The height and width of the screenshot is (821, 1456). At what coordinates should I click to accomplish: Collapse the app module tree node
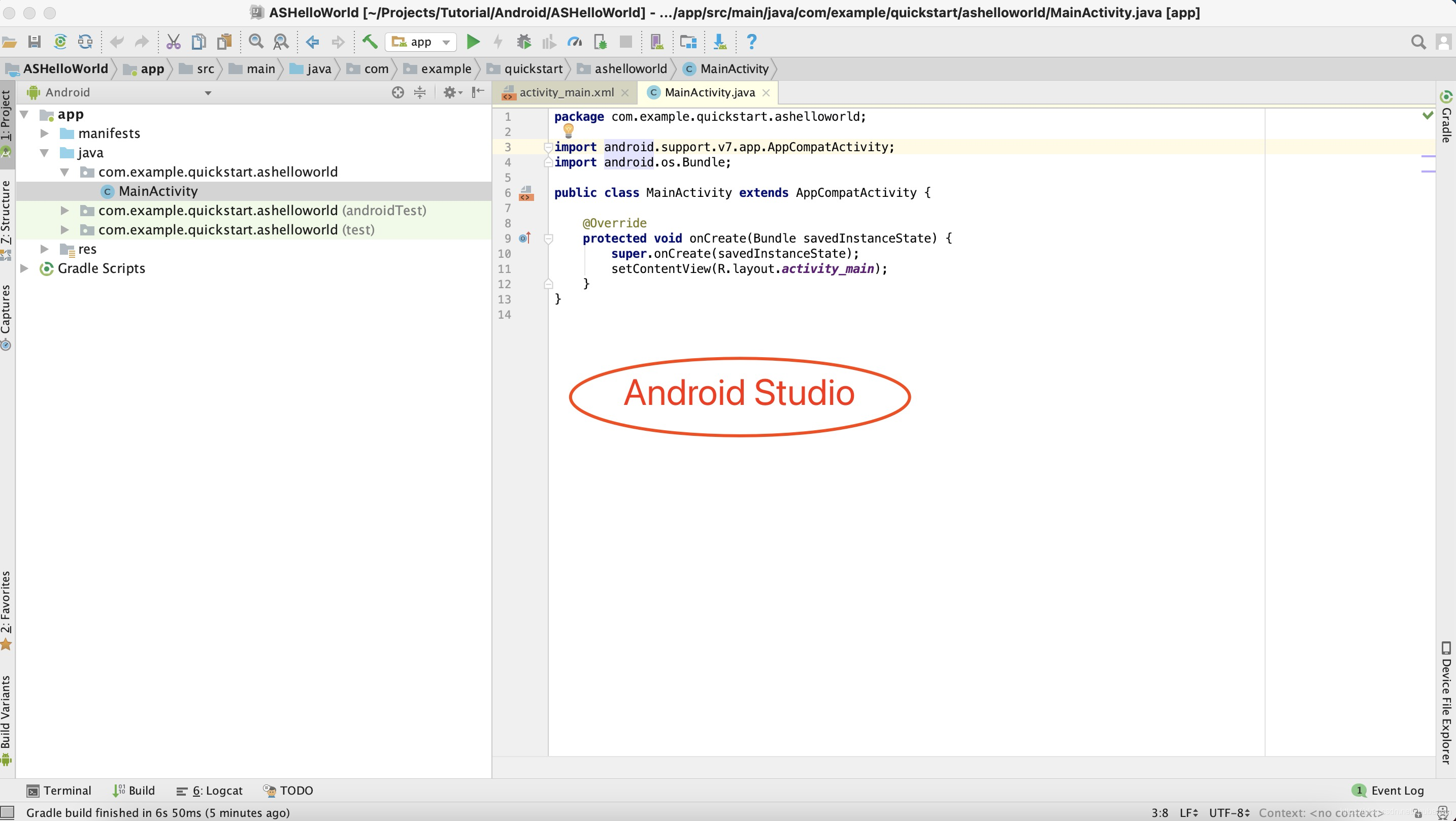point(24,114)
